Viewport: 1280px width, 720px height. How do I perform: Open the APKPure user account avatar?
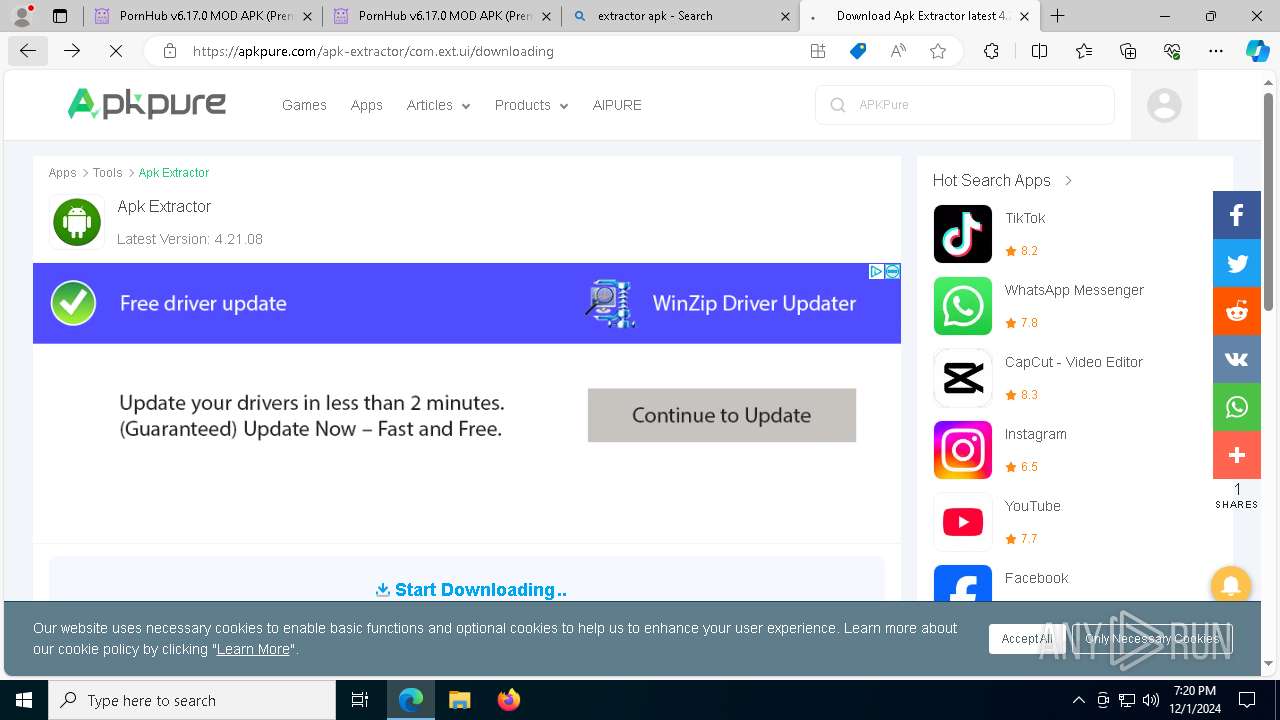(1164, 105)
